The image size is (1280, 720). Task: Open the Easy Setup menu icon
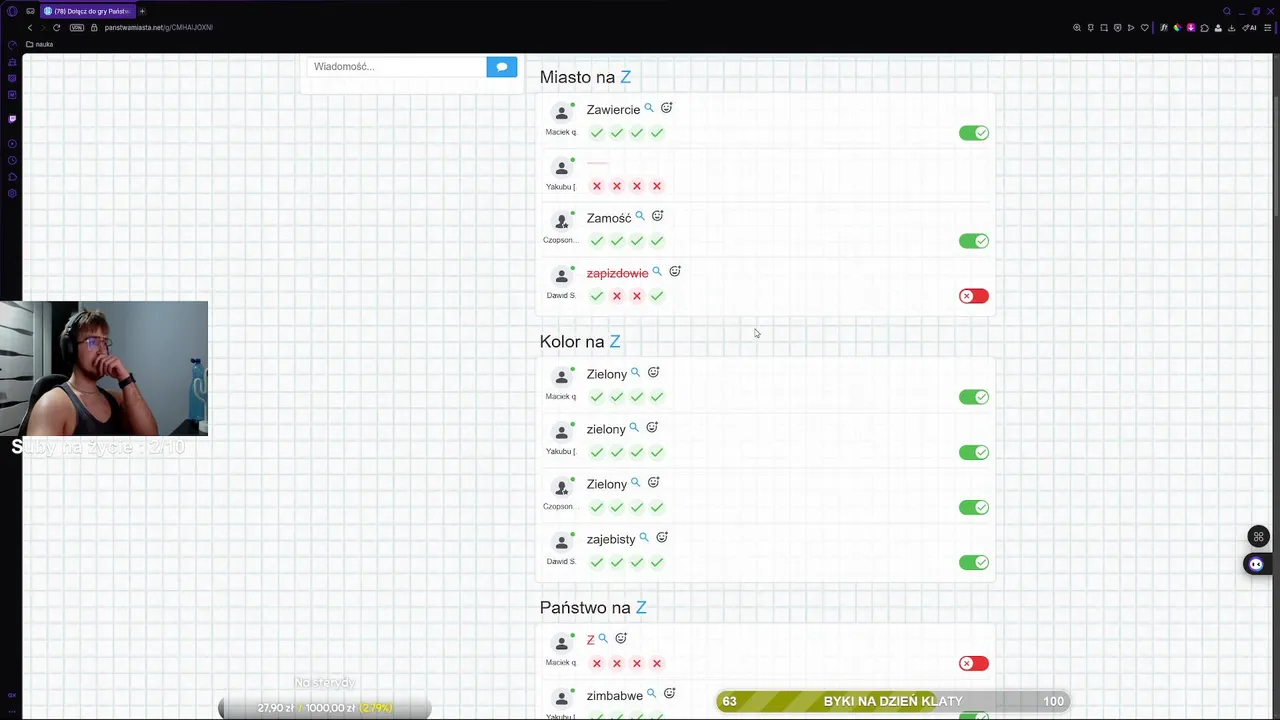1268,28
